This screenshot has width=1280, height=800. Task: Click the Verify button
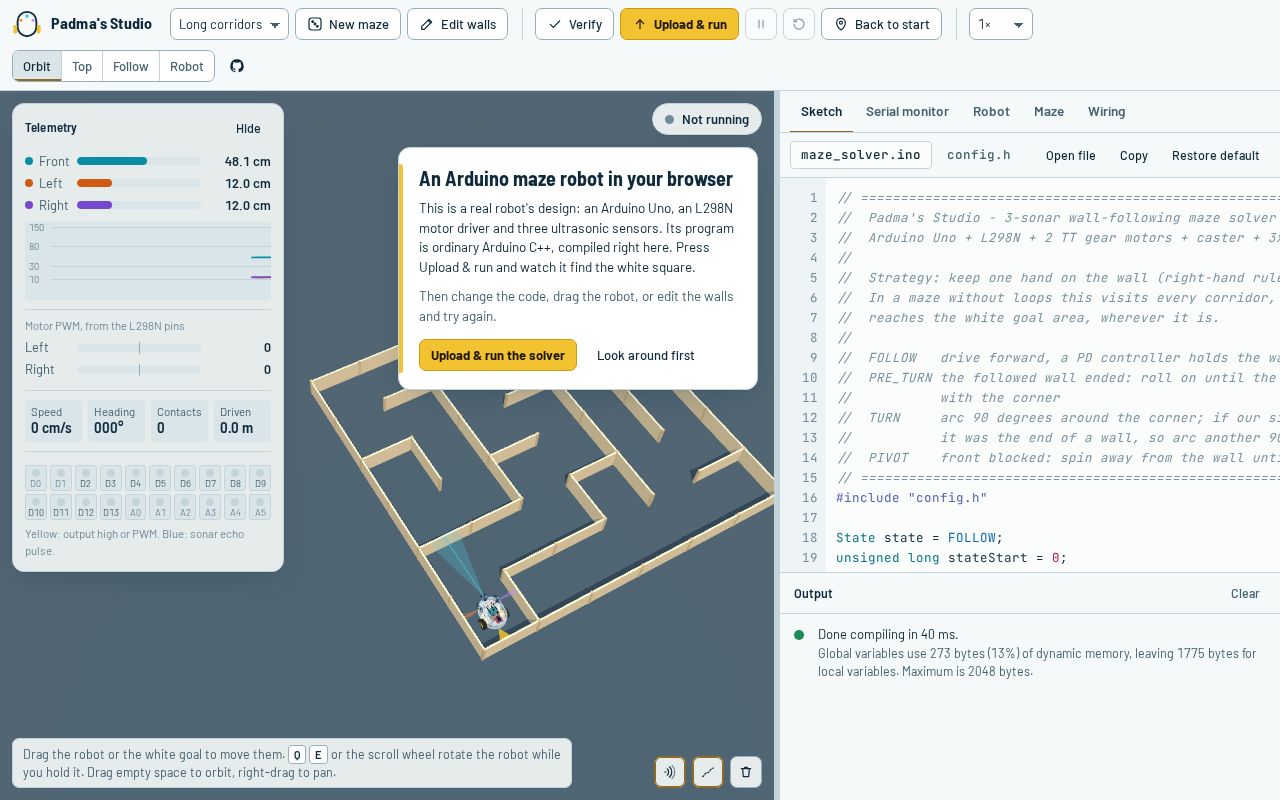pos(574,24)
